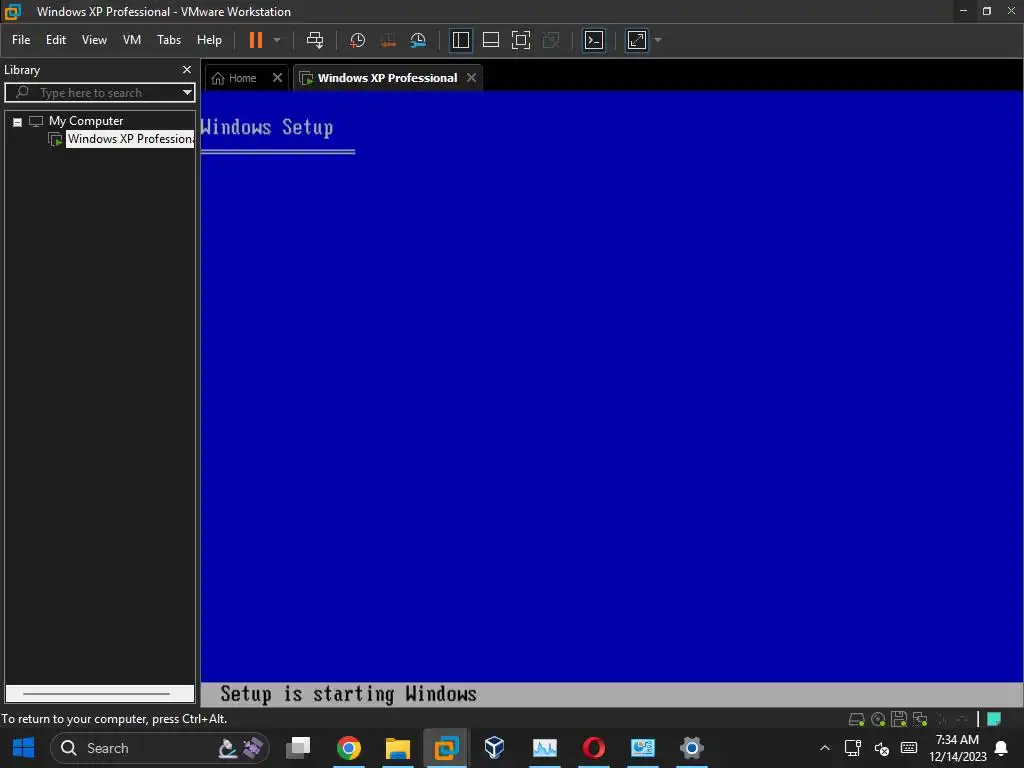This screenshot has height=768, width=1024.
Task: Click the library horizontal scrollbar
Action: (x=99, y=693)
